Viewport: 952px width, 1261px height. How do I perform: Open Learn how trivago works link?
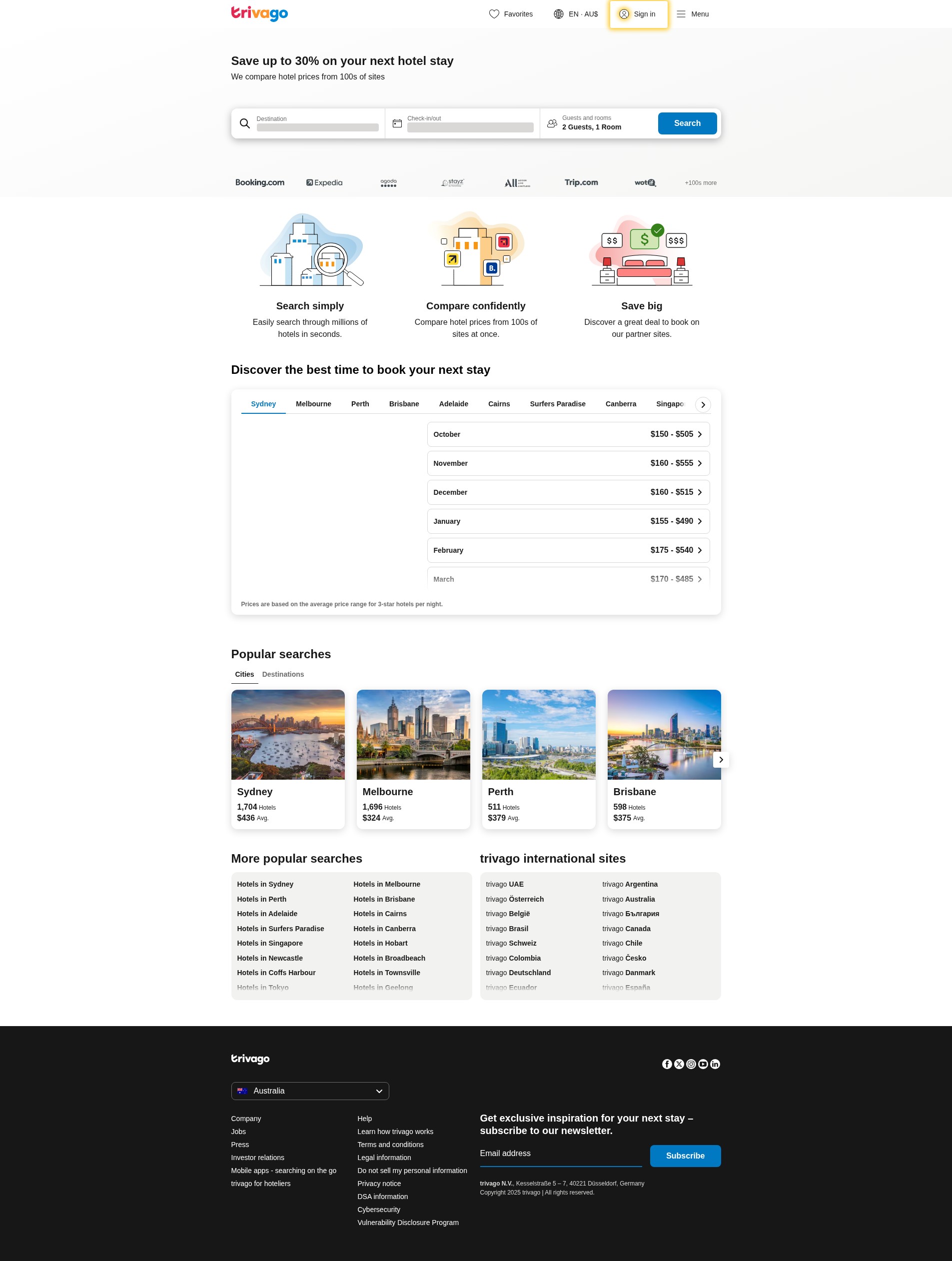point(395,1132)
